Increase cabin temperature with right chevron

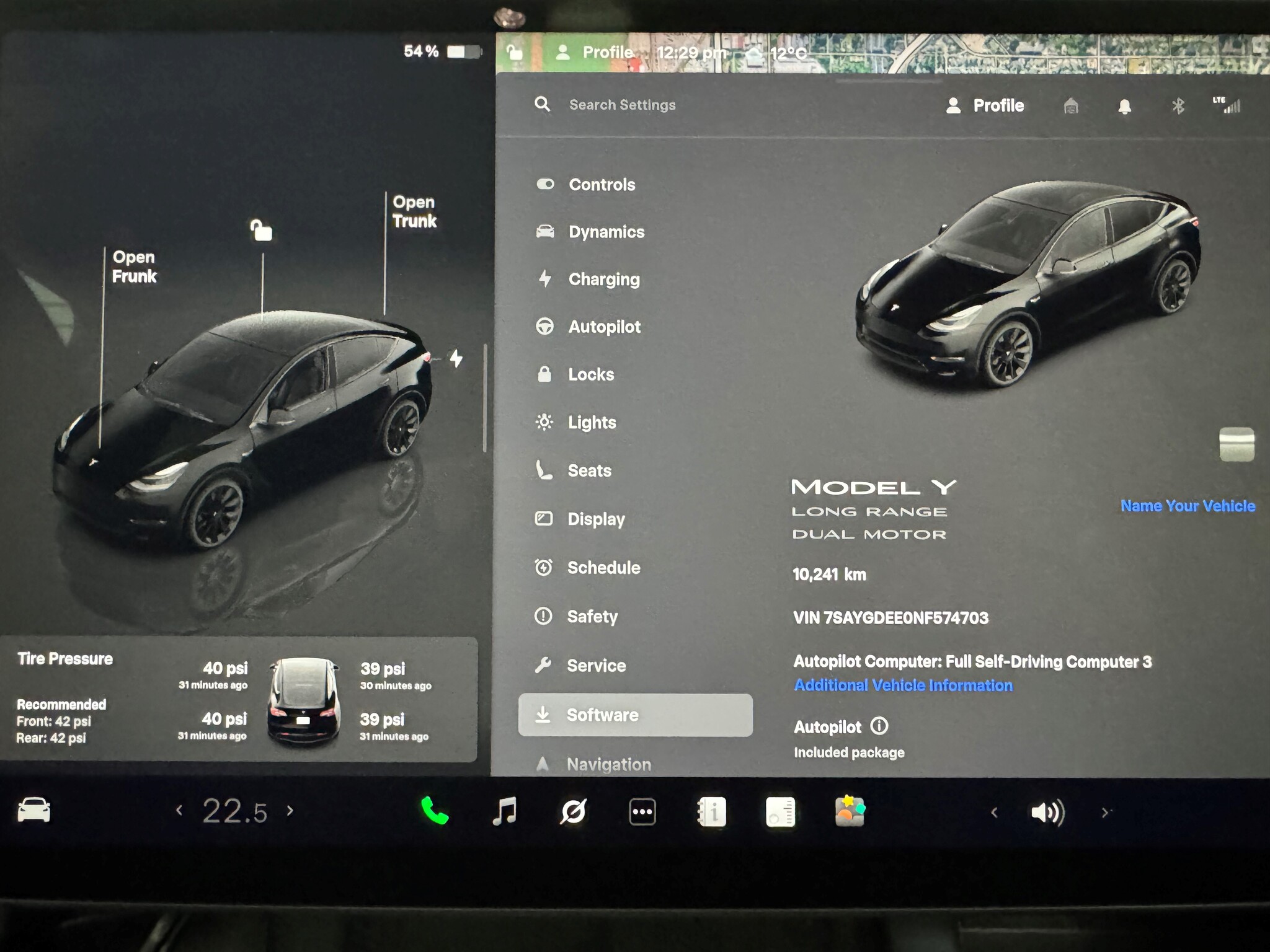[x=290, y=810]
